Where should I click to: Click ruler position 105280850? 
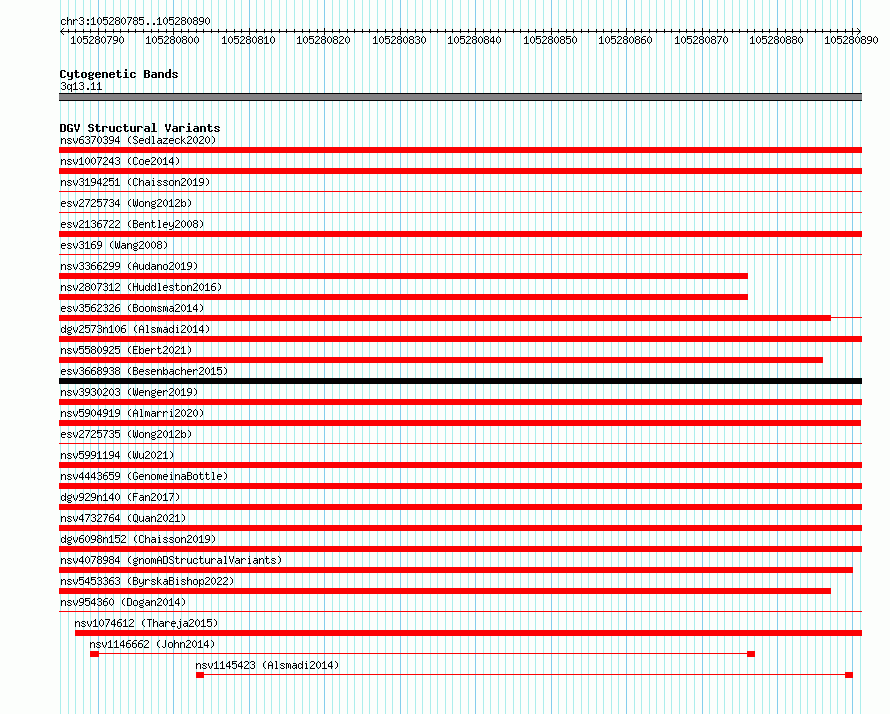(550, 40)
